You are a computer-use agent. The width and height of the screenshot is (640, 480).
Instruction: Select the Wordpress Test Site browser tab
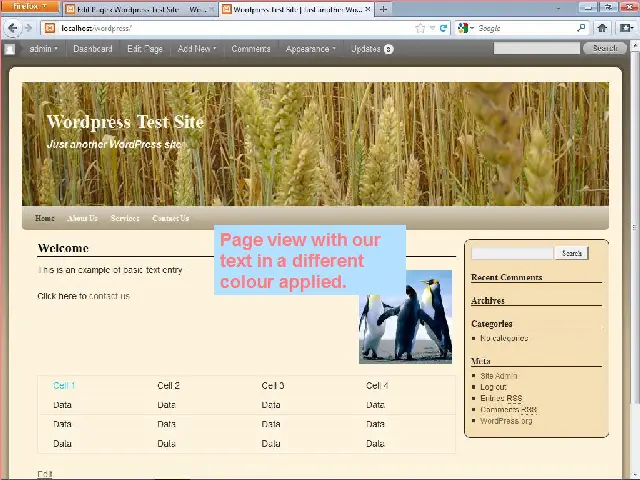coord(296,9)
